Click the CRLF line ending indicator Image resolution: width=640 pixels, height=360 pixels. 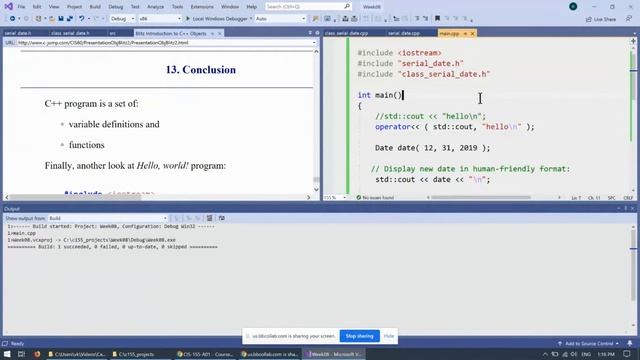[628, 198]
